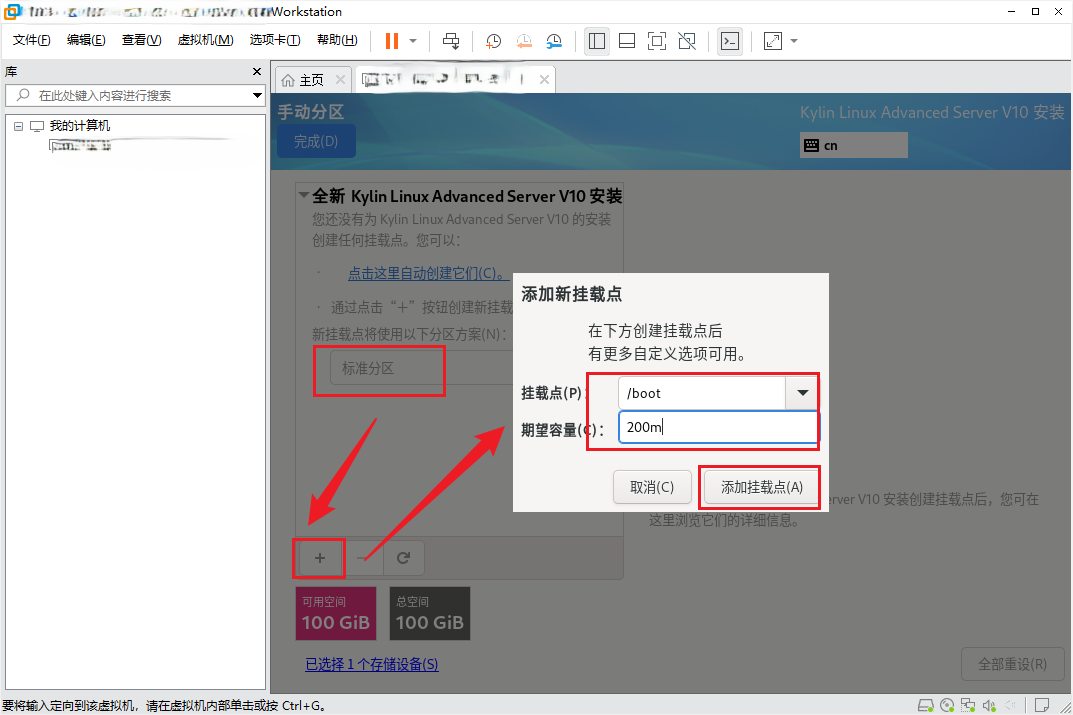Click the sound card status bar icon

(990, 705)
